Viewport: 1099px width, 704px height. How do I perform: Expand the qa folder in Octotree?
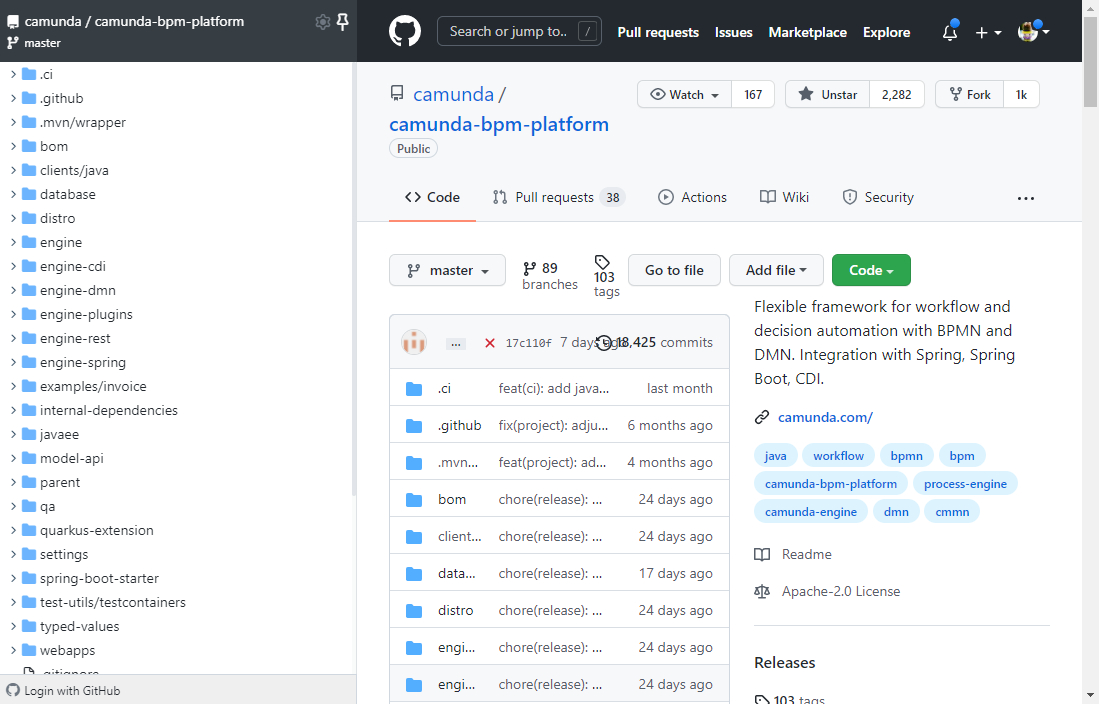tap(13, 506)
